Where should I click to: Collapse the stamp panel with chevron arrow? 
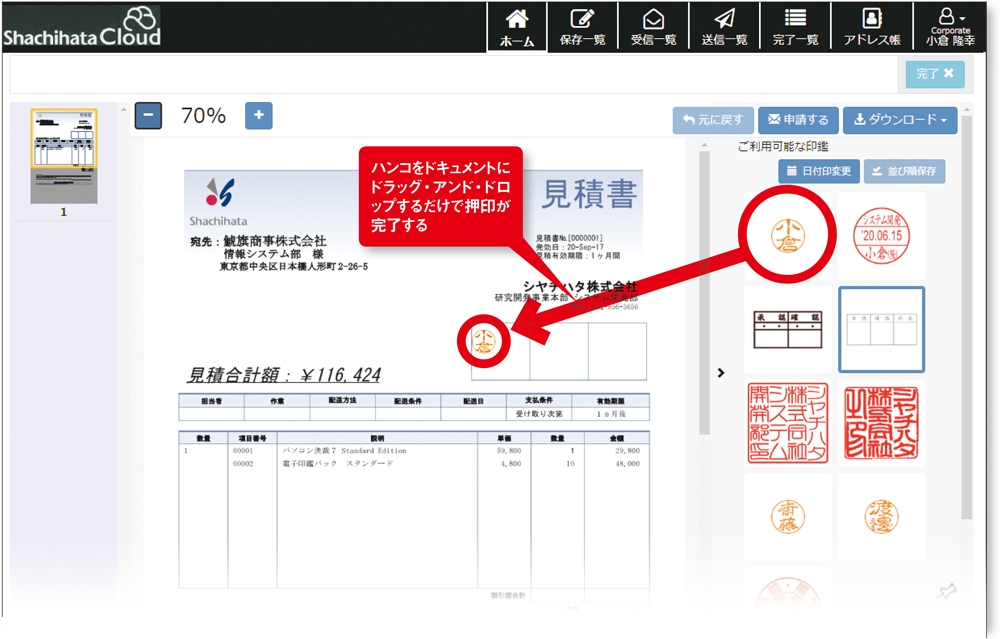[x=721, y=373]
